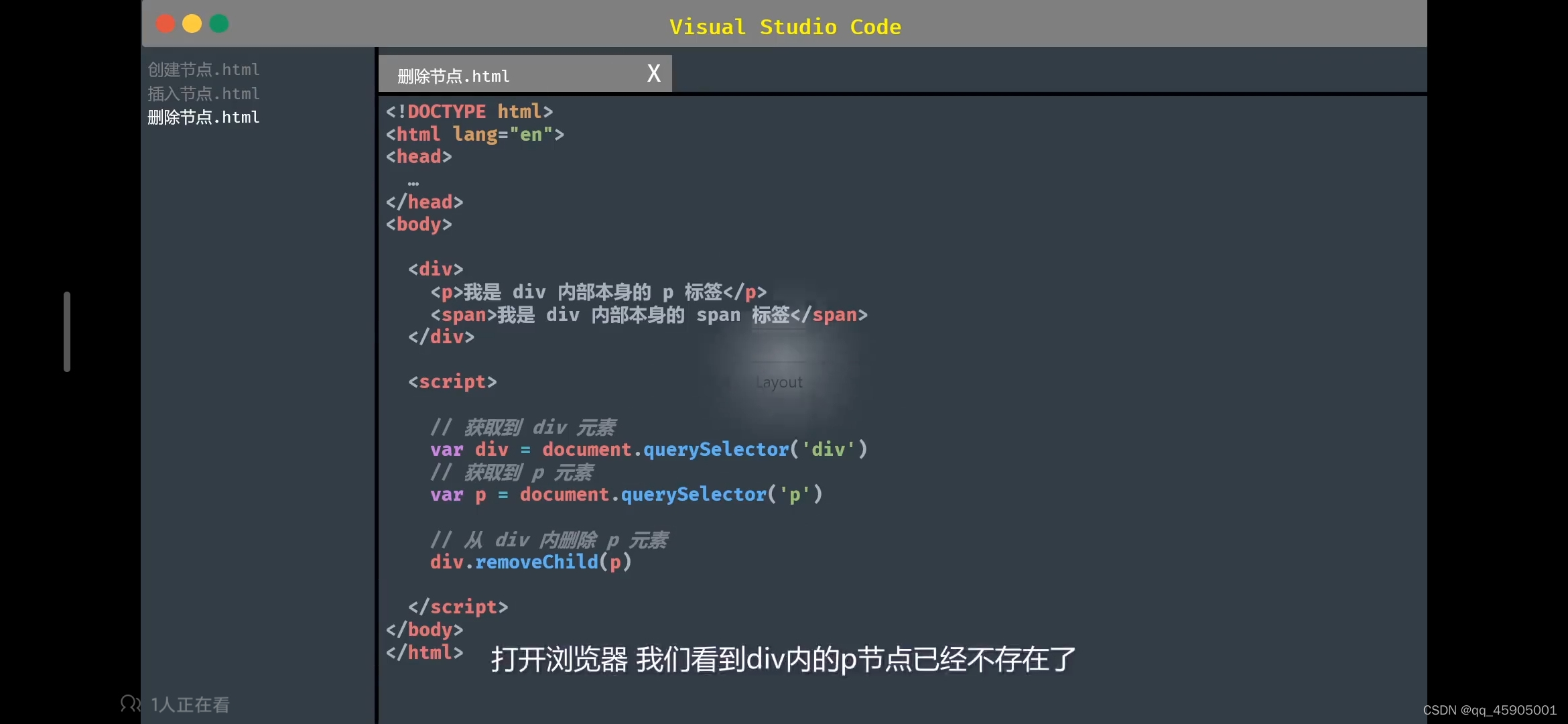Image resolution: width=1568 pixels, height=724 pixels.
Task: Expand the collapsed head ellipsis
Action: [x=413, y=182]
